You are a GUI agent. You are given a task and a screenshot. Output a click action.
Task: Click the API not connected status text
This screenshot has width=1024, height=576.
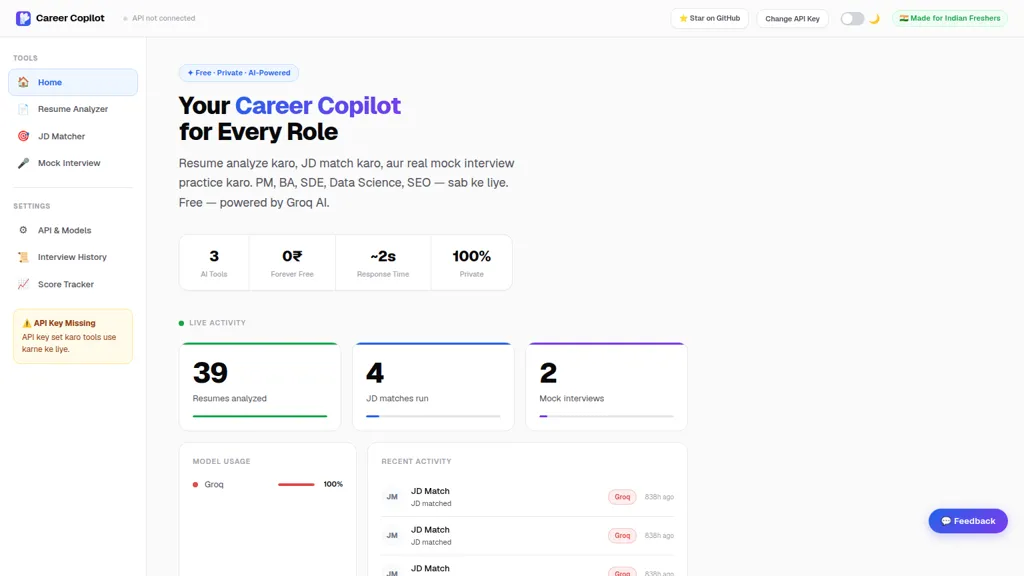[163, 18]
